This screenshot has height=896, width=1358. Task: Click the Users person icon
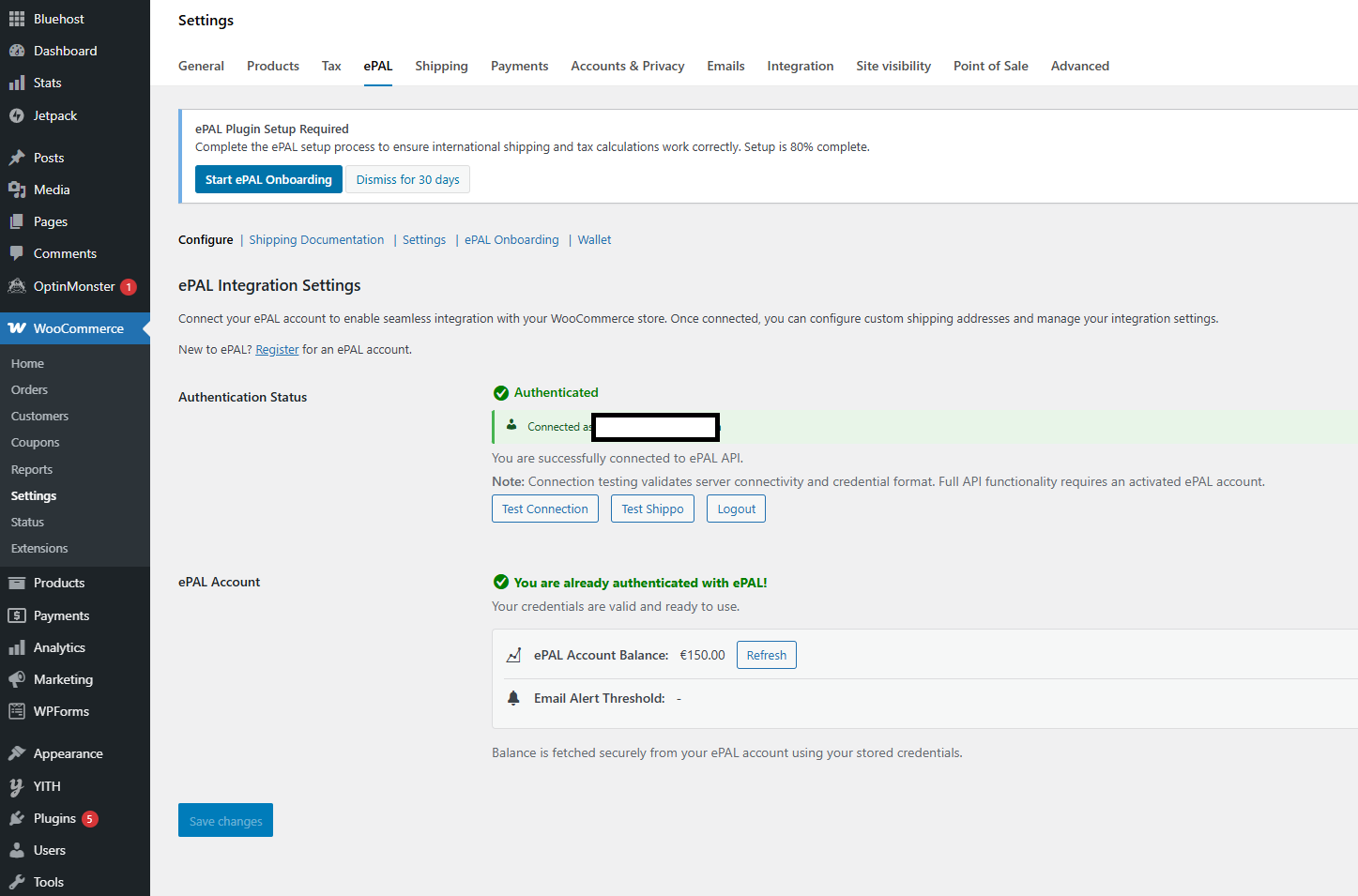point(17,850)
